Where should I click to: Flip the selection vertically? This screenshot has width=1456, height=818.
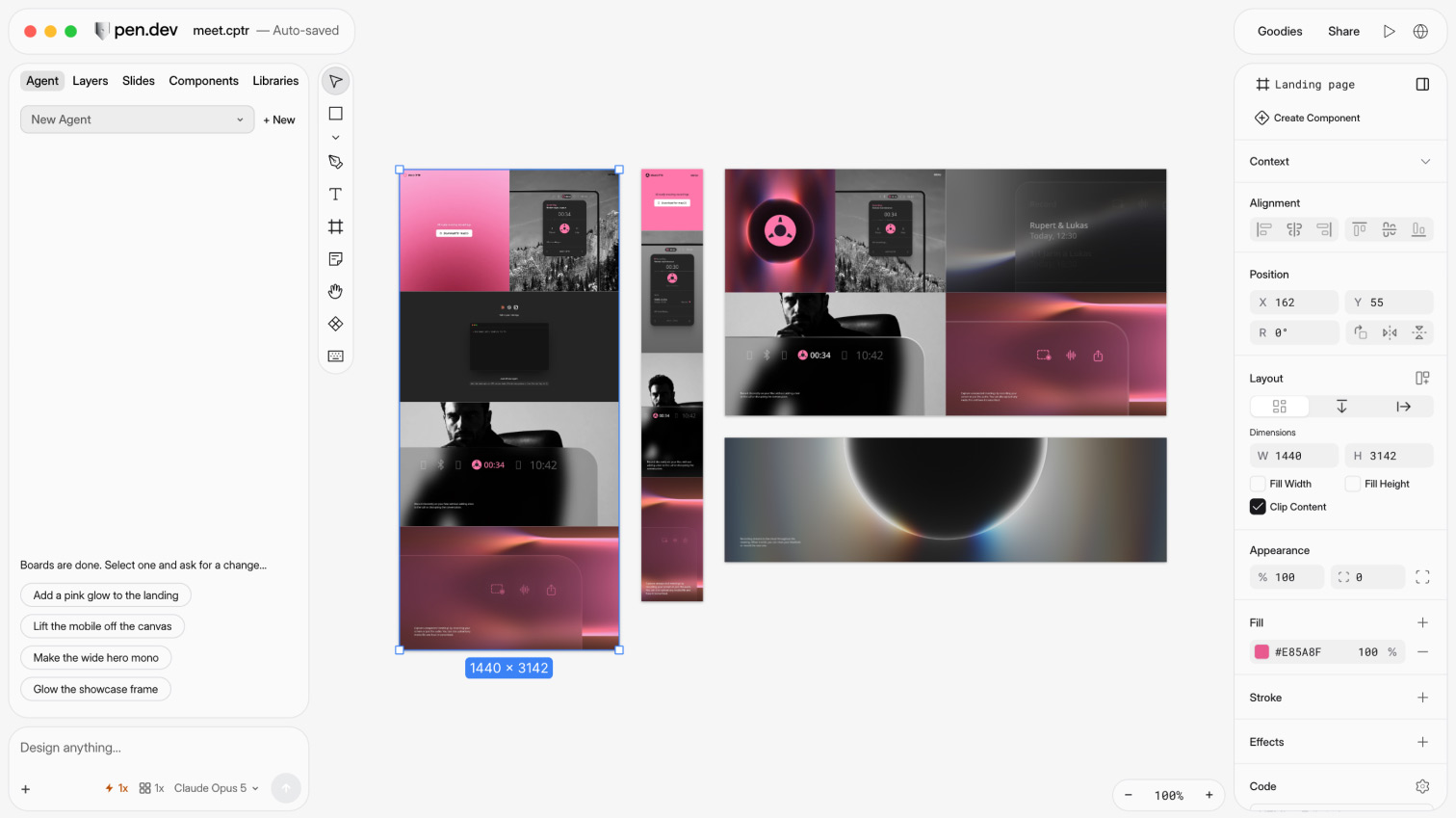click(1419, 332)
